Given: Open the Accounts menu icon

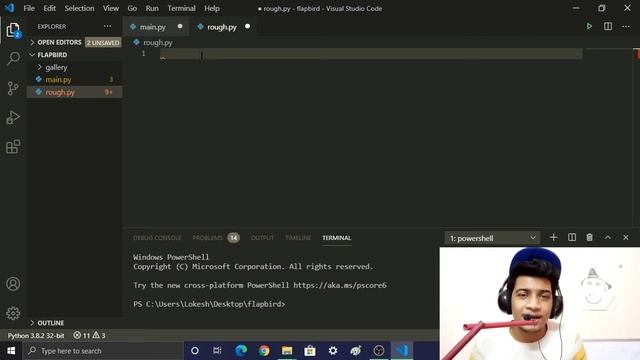Looking at the screenshot, I should click(x=13, y=284).
